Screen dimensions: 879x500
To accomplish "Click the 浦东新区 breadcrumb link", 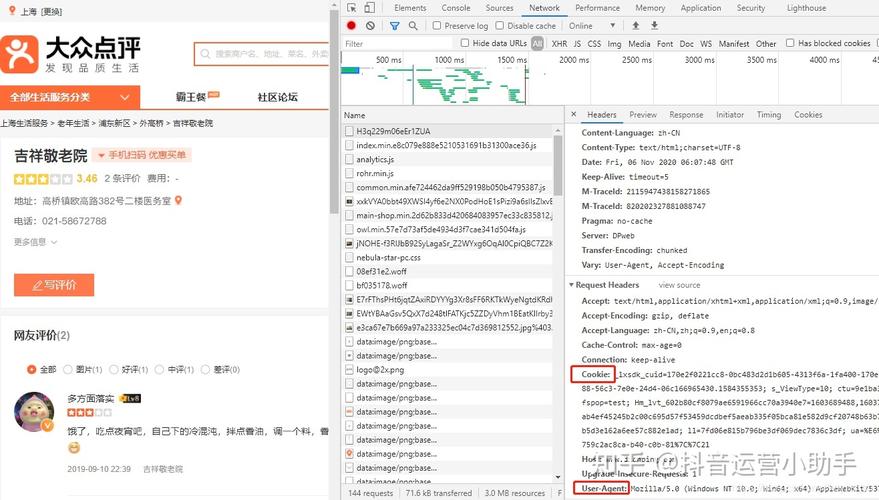I will 114,123.
